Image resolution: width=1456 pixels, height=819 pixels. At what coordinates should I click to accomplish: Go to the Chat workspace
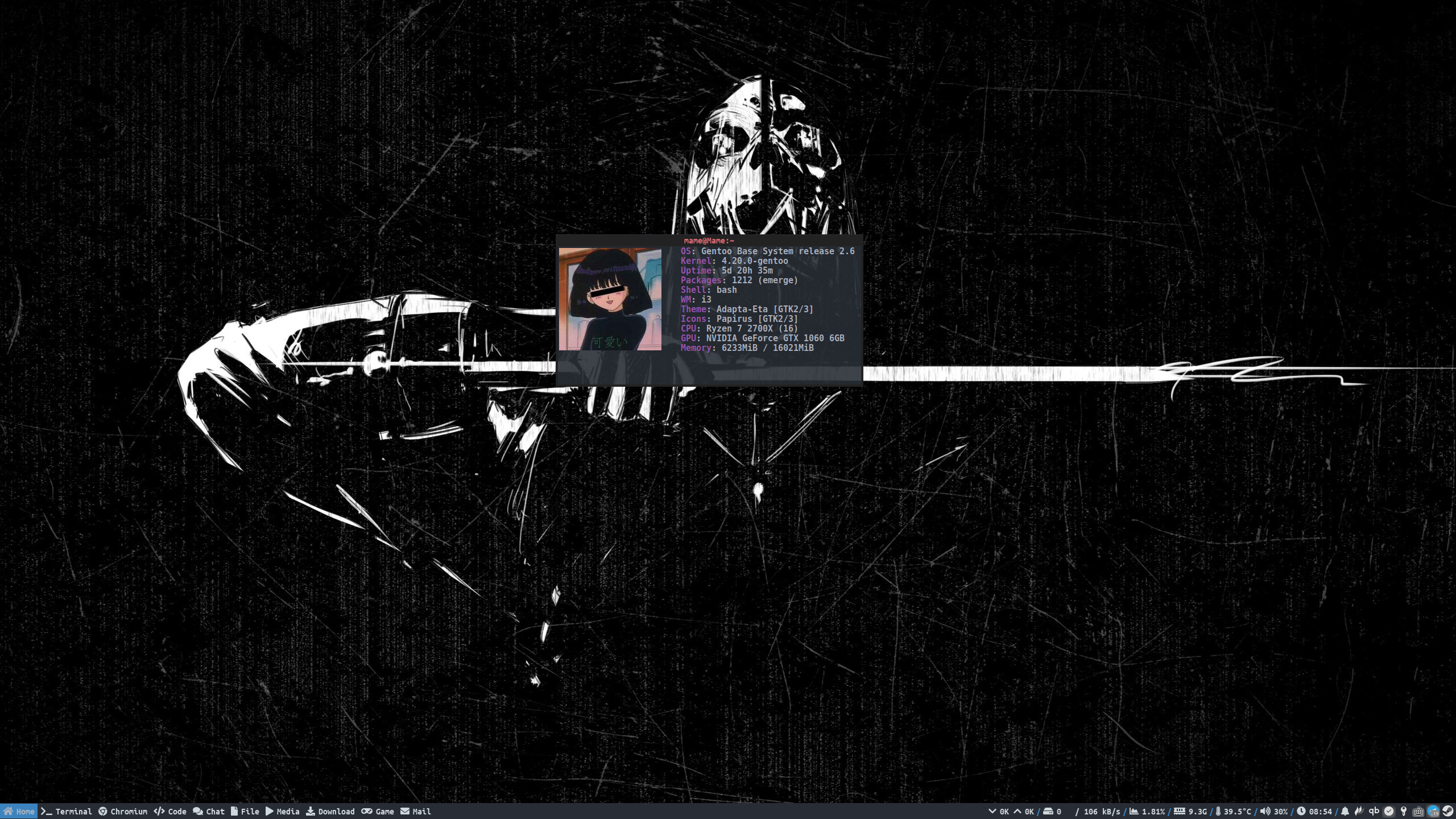coord(209,812)
